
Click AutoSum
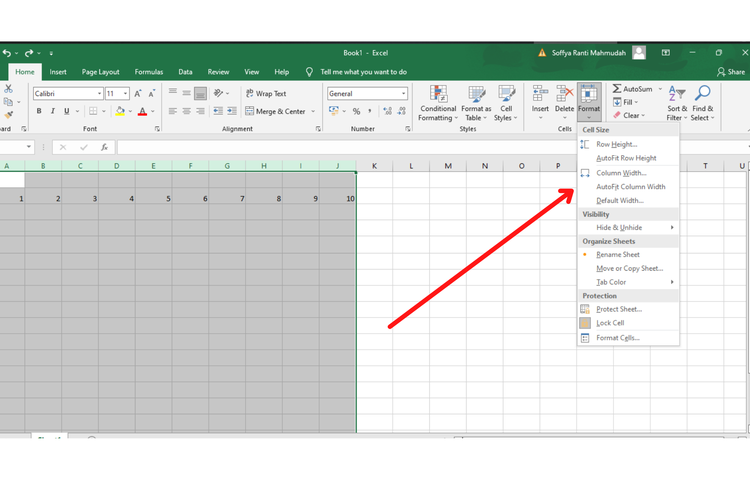632,89
